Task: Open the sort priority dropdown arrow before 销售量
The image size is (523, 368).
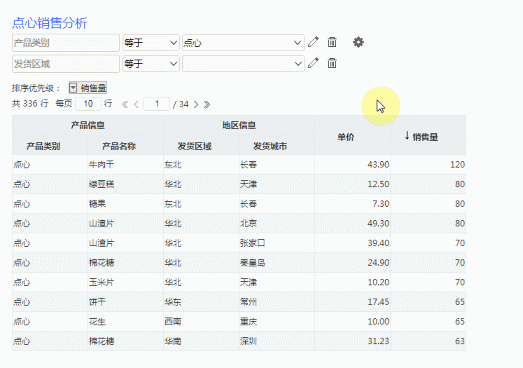Action: click(x=73, y=88)
